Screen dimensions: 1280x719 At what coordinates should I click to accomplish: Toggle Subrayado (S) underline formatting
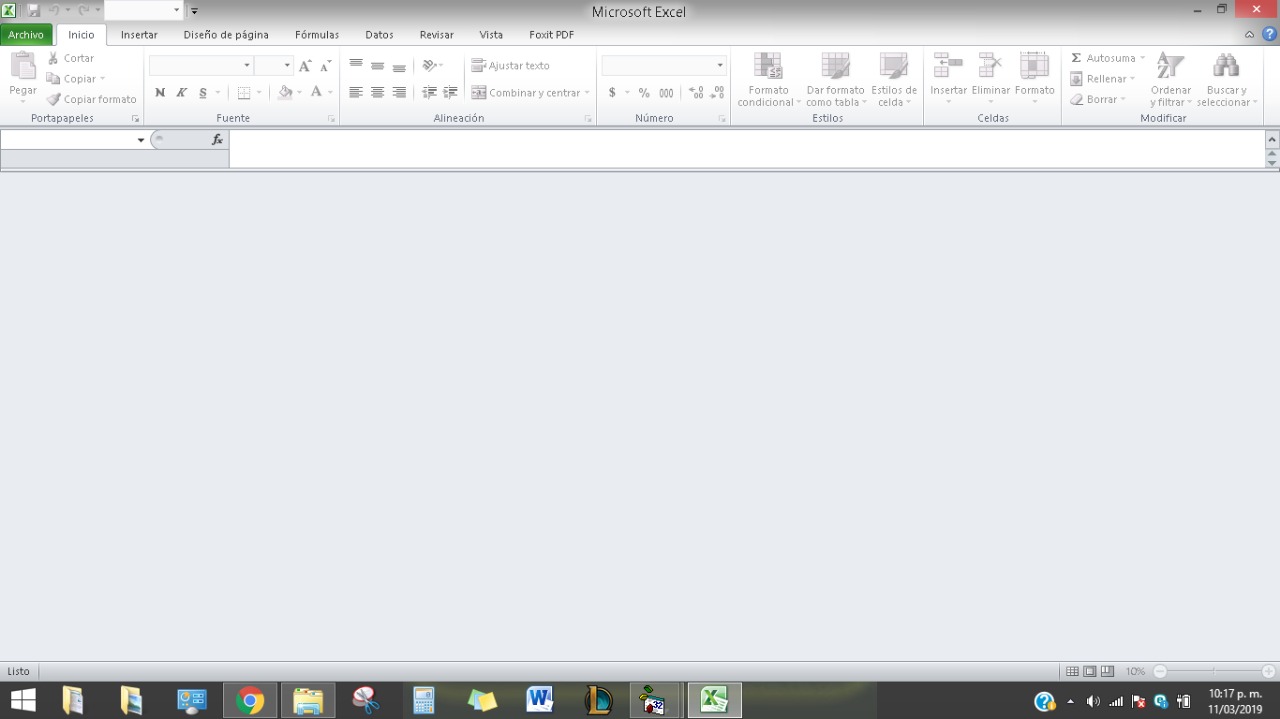pos(203,93)
